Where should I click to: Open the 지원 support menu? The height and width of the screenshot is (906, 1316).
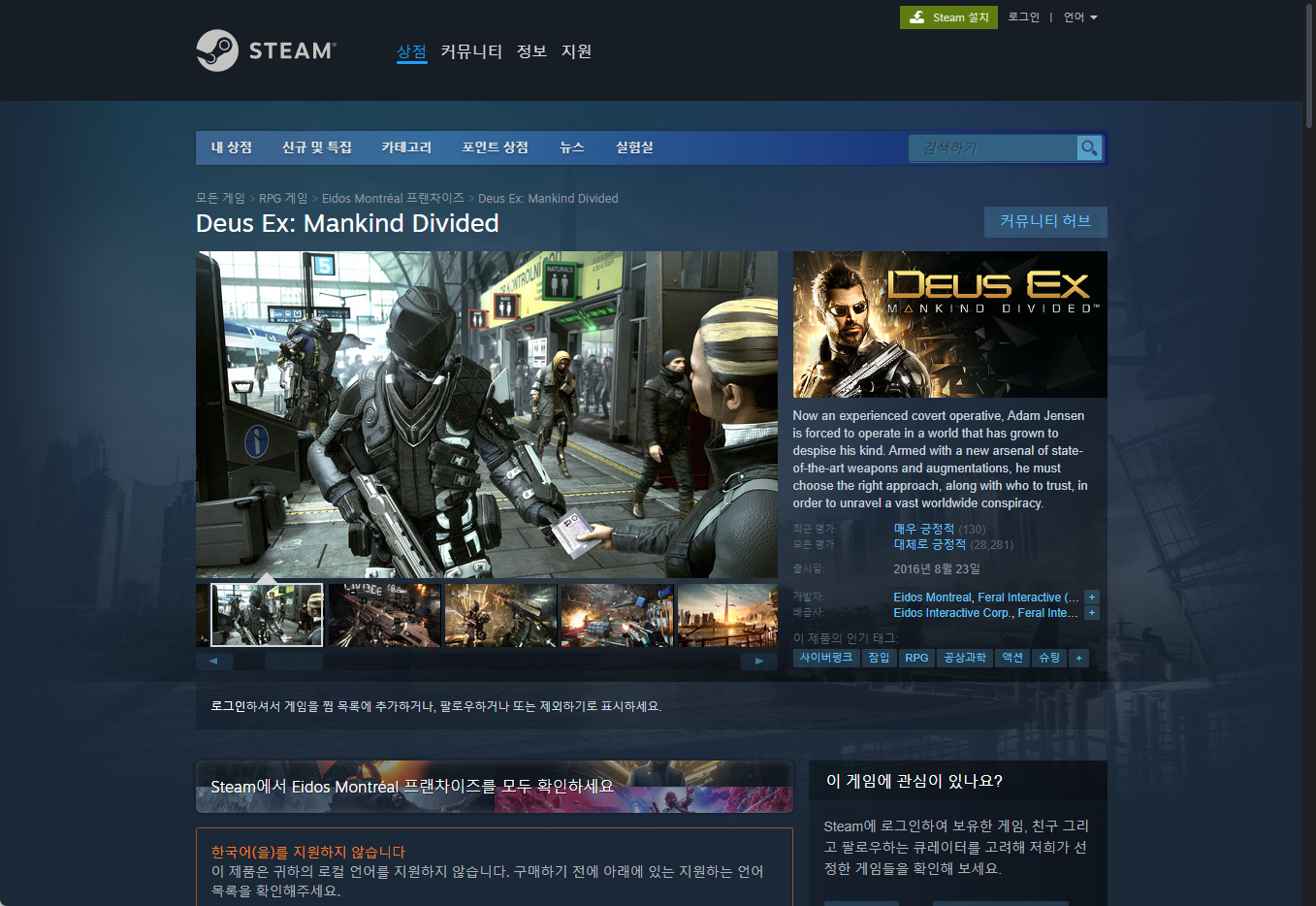click(576, 51)
